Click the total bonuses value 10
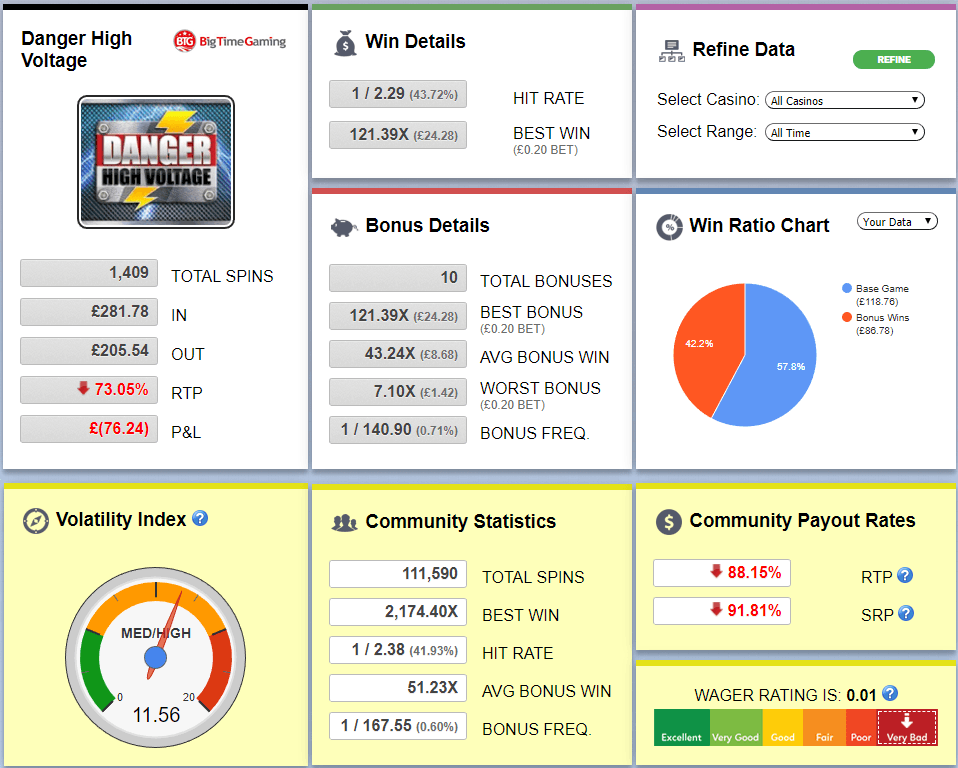Image resolution: width=958 pixels, height=768 pixels. (398, 278)
